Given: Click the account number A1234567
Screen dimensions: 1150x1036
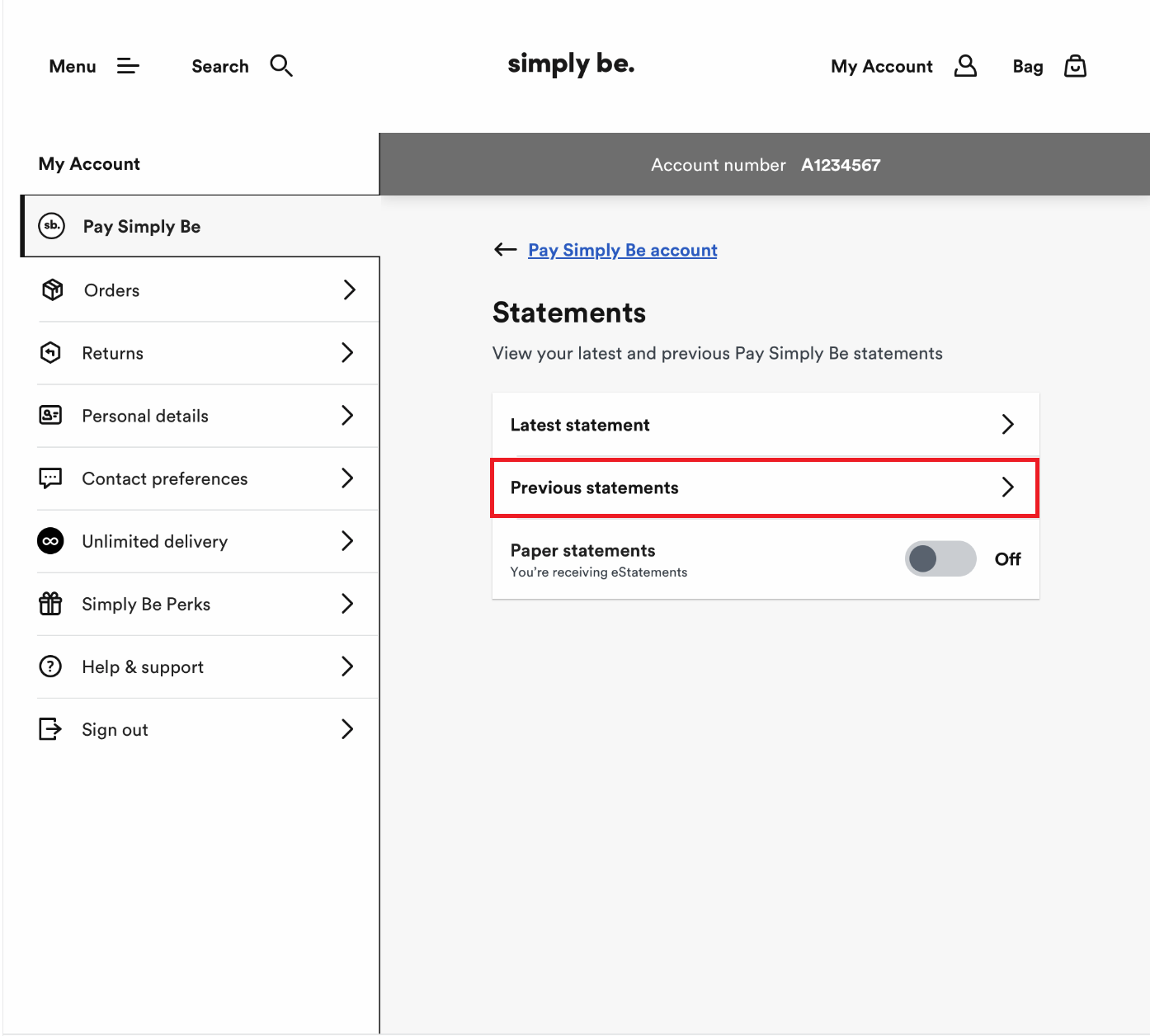Looking at the screenshot, I should 841,165.
